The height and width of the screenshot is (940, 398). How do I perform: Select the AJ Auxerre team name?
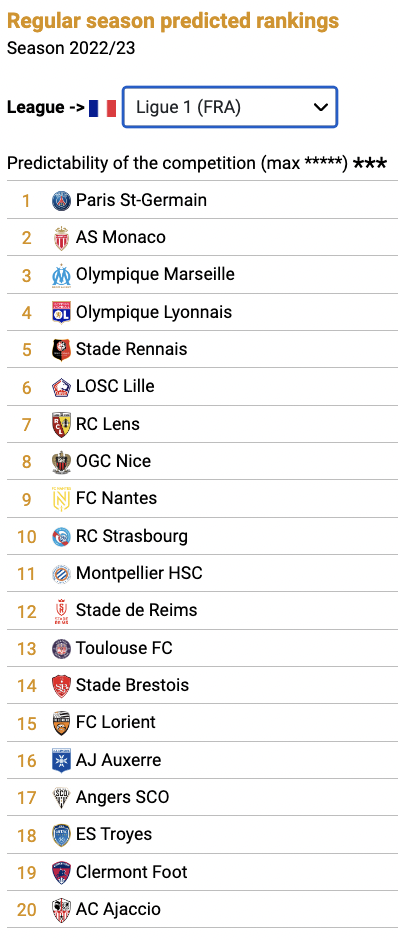coord(119,760)
